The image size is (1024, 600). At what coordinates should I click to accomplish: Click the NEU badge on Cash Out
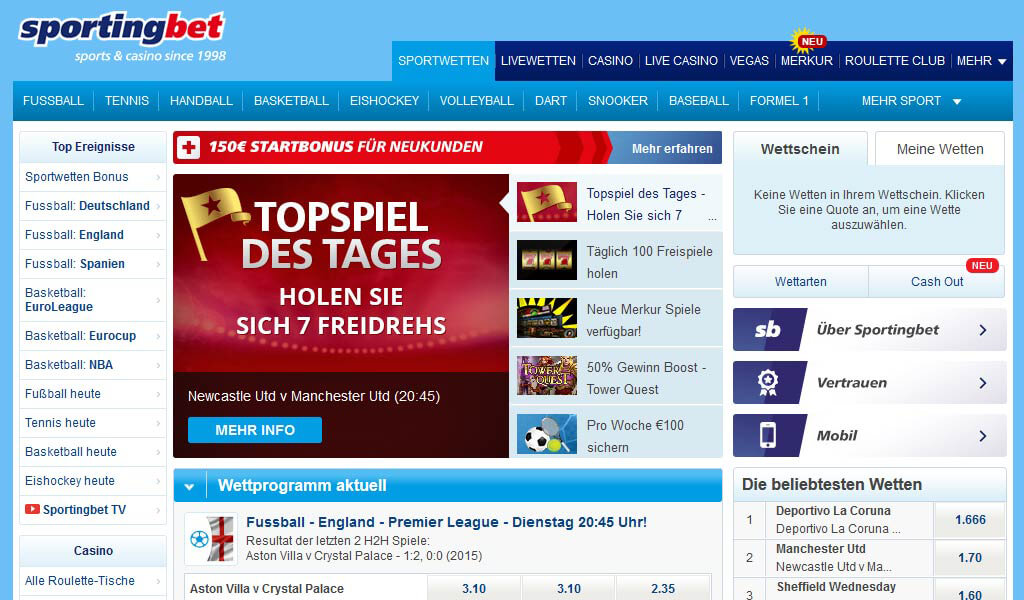pos(982,266)
